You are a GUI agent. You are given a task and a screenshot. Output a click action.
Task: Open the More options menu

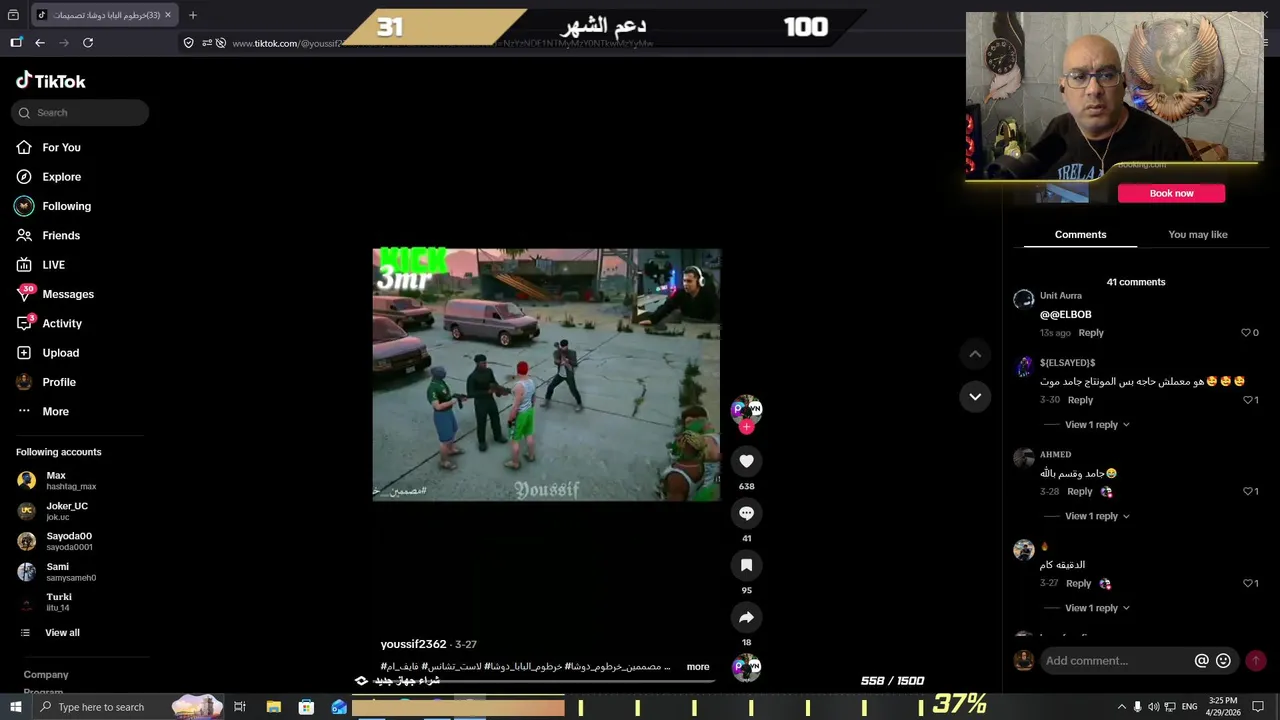[x=42, y=411]
